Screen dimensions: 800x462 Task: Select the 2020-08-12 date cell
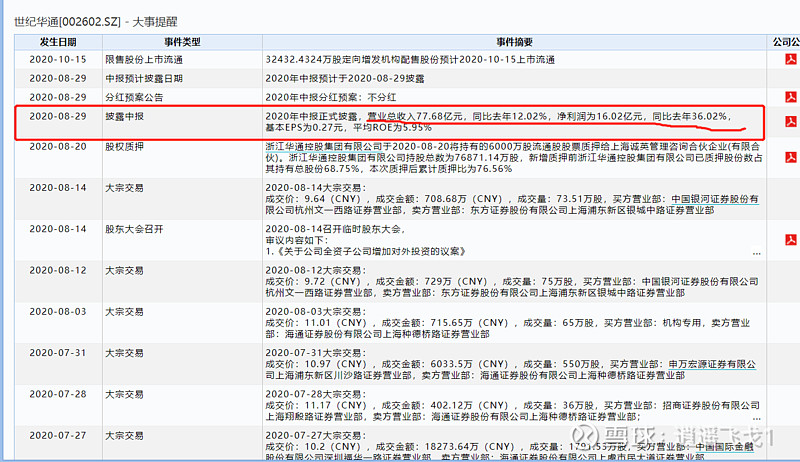point(58,281)
